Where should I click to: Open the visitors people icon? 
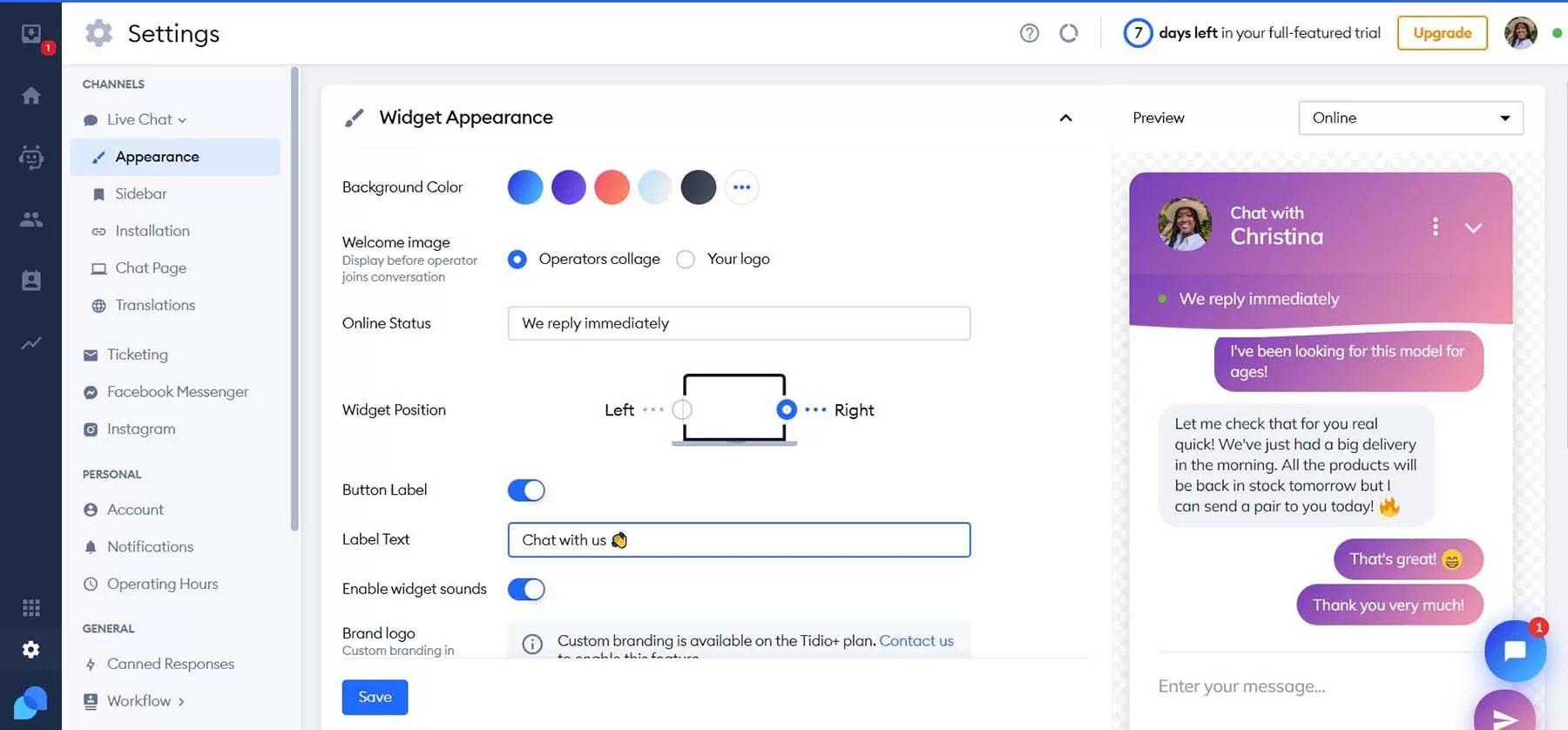coord(31,220)
